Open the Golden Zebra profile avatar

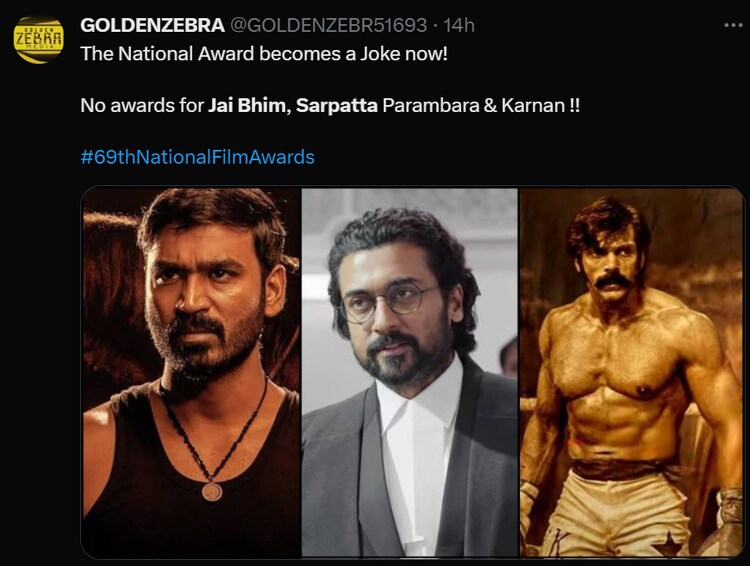coord(38,39)
